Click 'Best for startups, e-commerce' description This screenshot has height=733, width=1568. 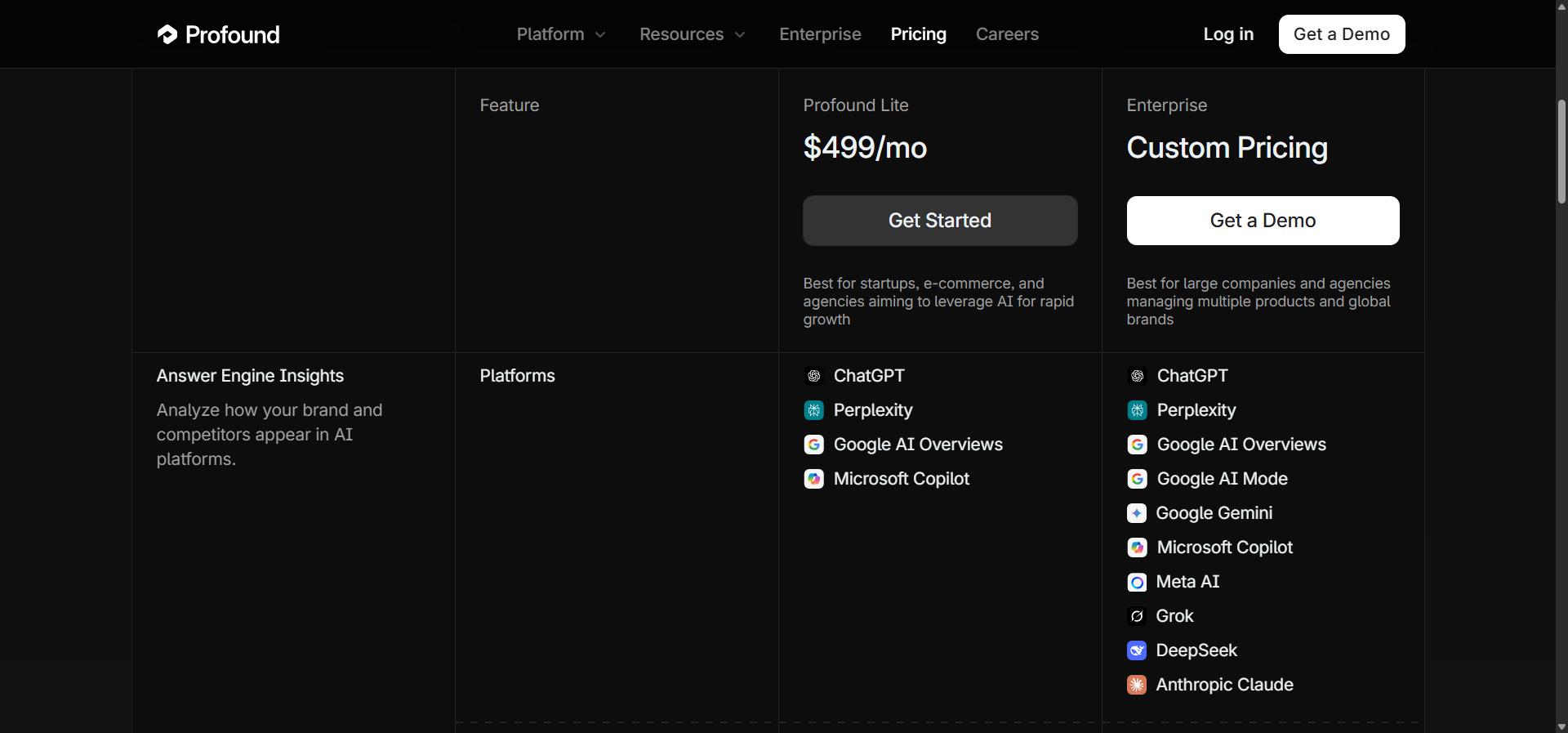938,302
